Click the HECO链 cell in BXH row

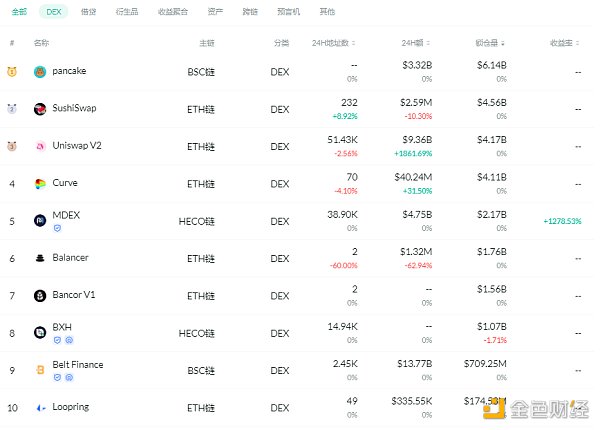click(197, 334)
